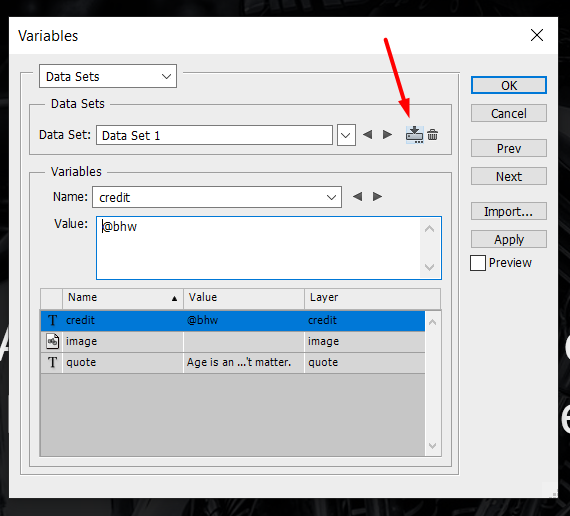
Task: Select the quote variable row
Action: coord(233,363)
